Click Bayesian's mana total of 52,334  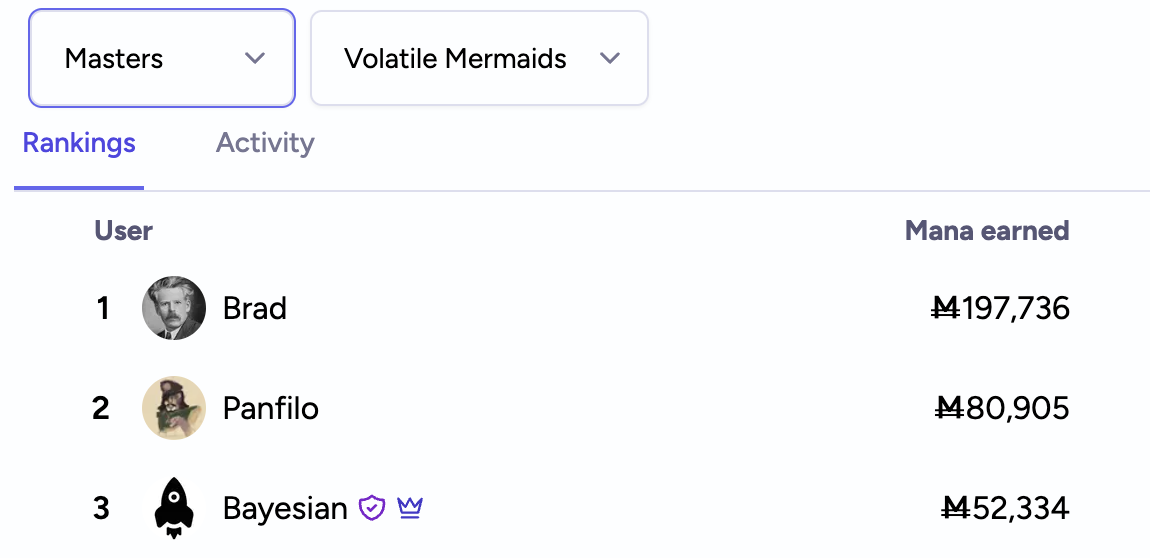coord(1006,508)
